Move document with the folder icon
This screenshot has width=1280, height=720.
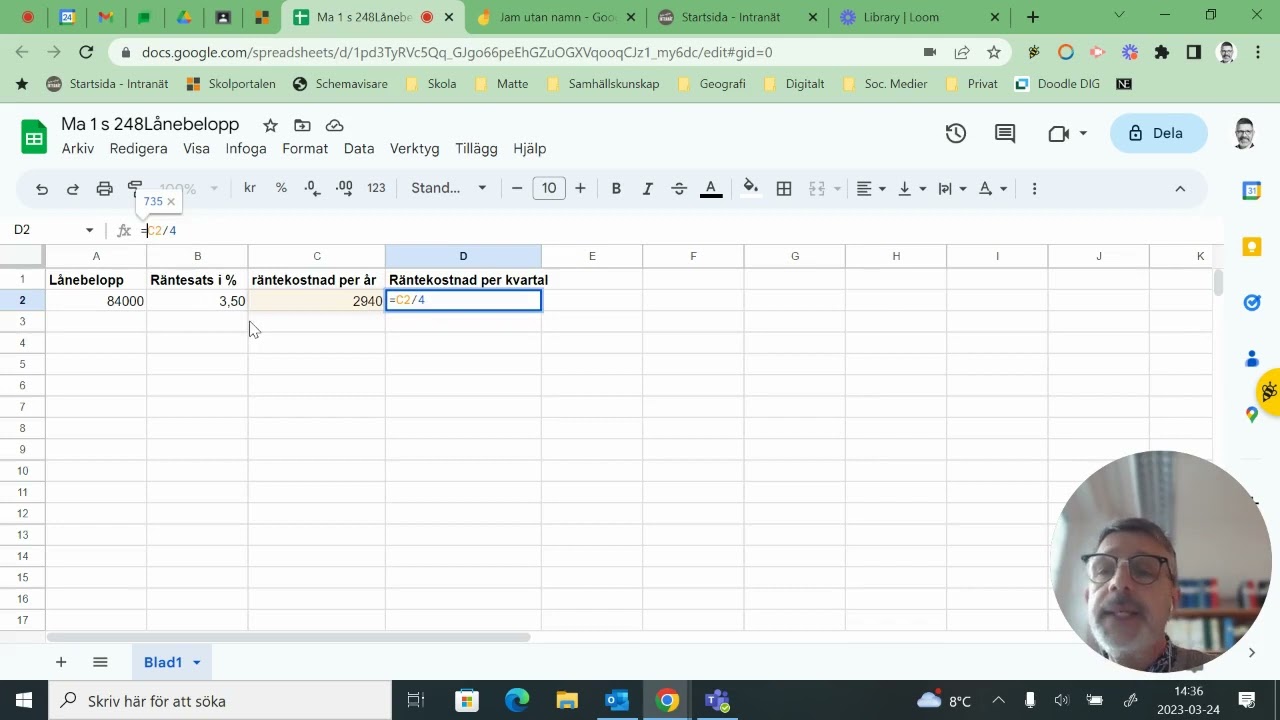tap(302, 125)
